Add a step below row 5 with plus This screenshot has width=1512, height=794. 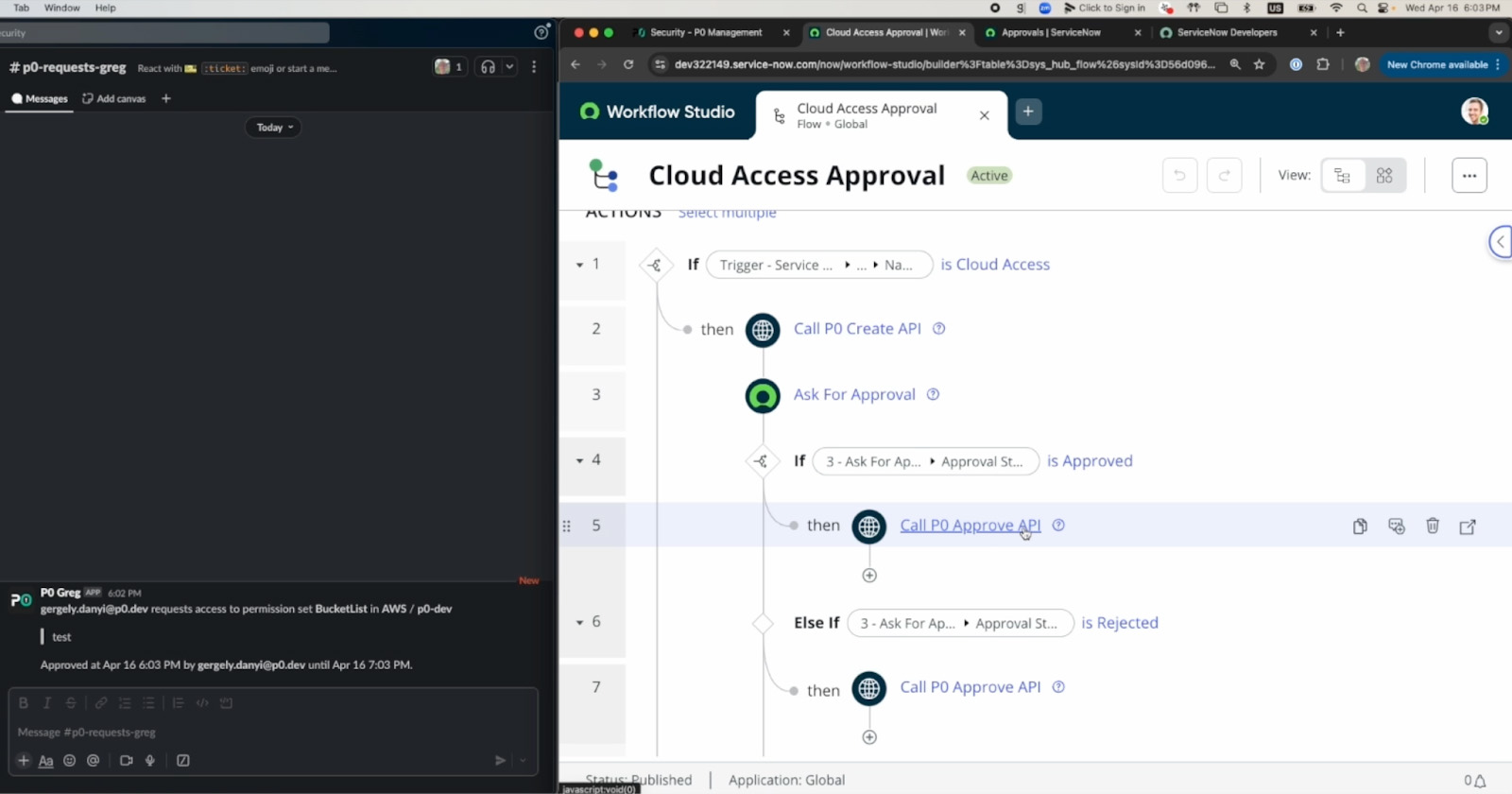pyautogui.click(x=869, y=576)
